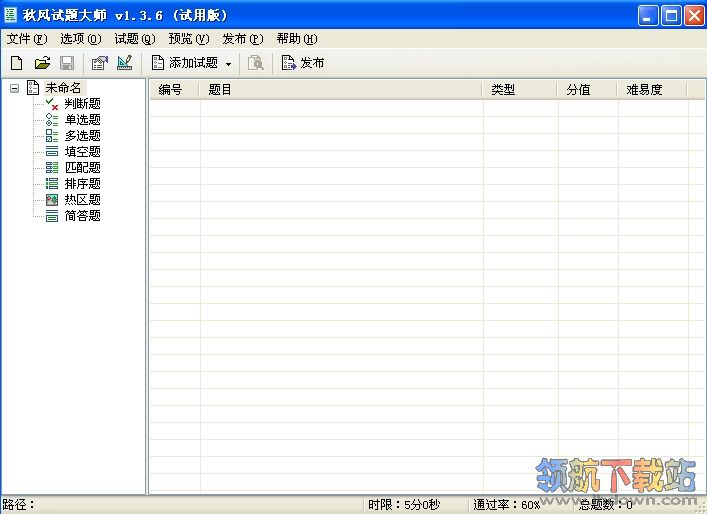Viewport: 707px width, 514px height.
Task: Select 简答题 in the tree
Action: [x=83, y=216]
